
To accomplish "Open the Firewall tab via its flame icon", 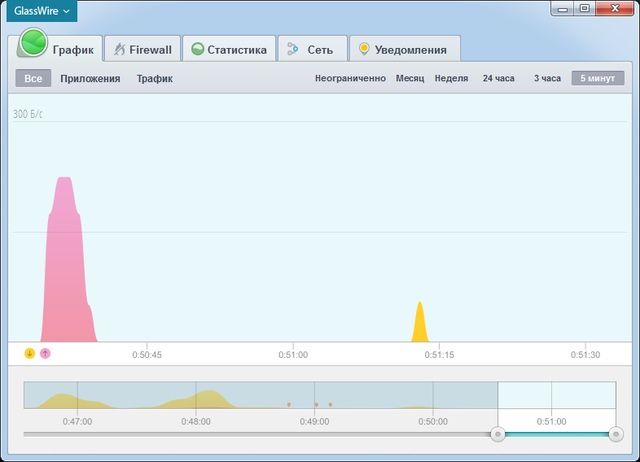I will [x=118, y=49].
